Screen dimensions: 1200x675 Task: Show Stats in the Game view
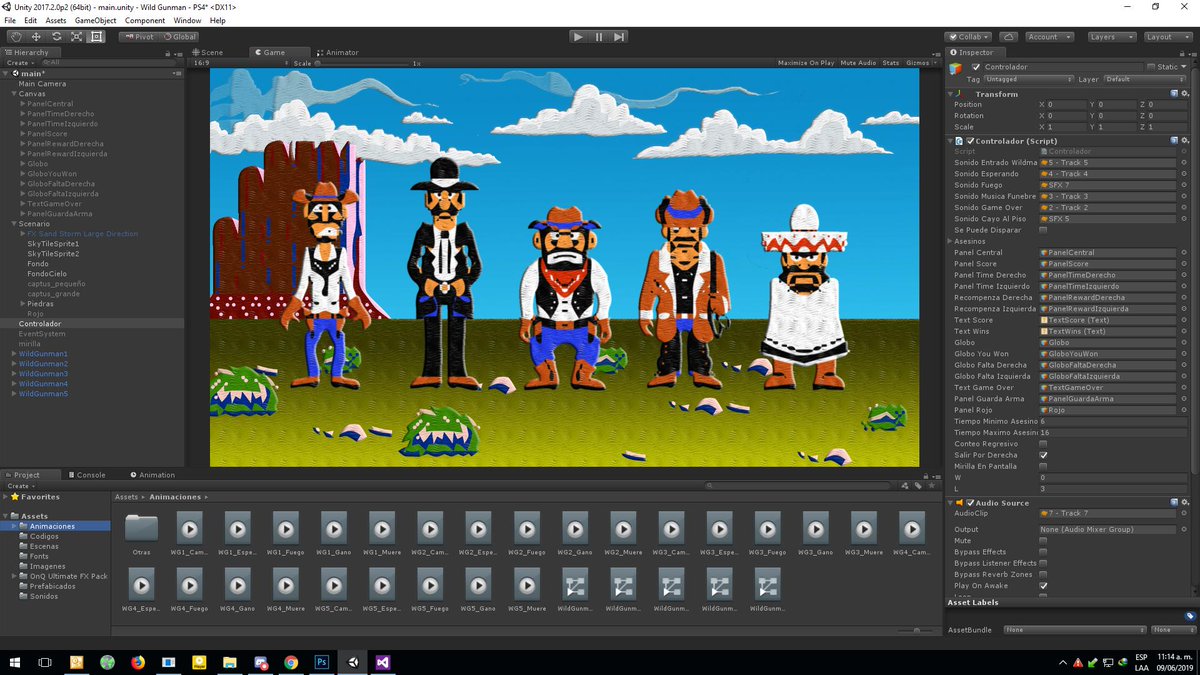coord(891,63)
